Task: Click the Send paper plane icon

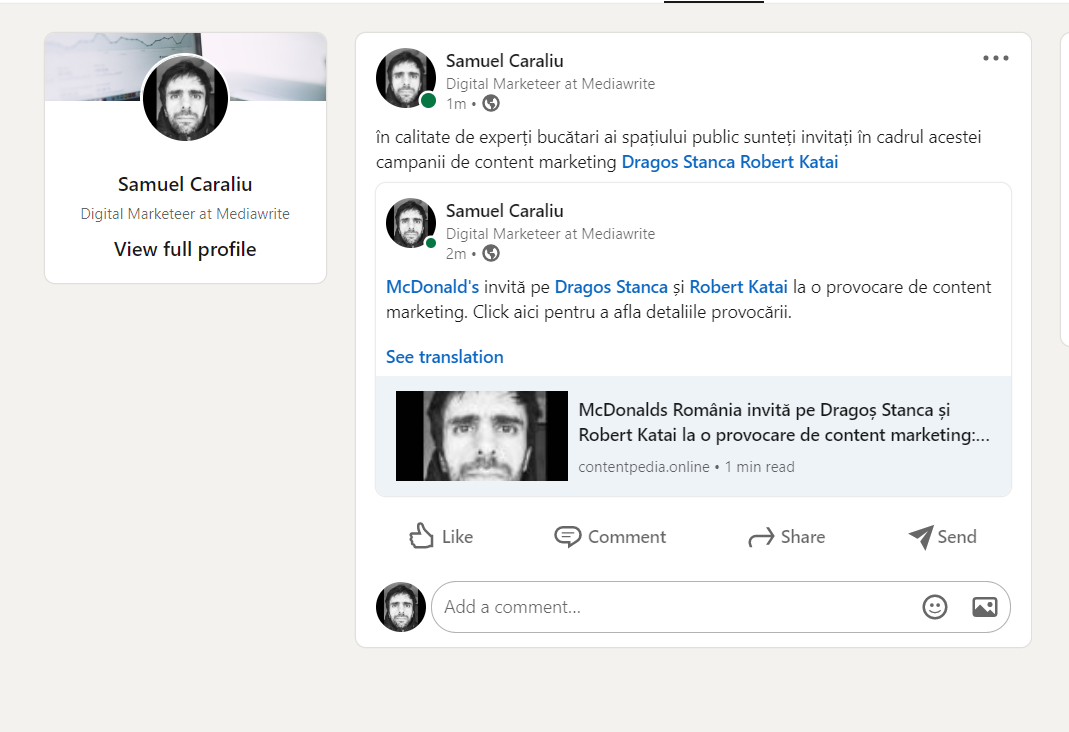Action: pyautogui.click(x=920, y=537)
